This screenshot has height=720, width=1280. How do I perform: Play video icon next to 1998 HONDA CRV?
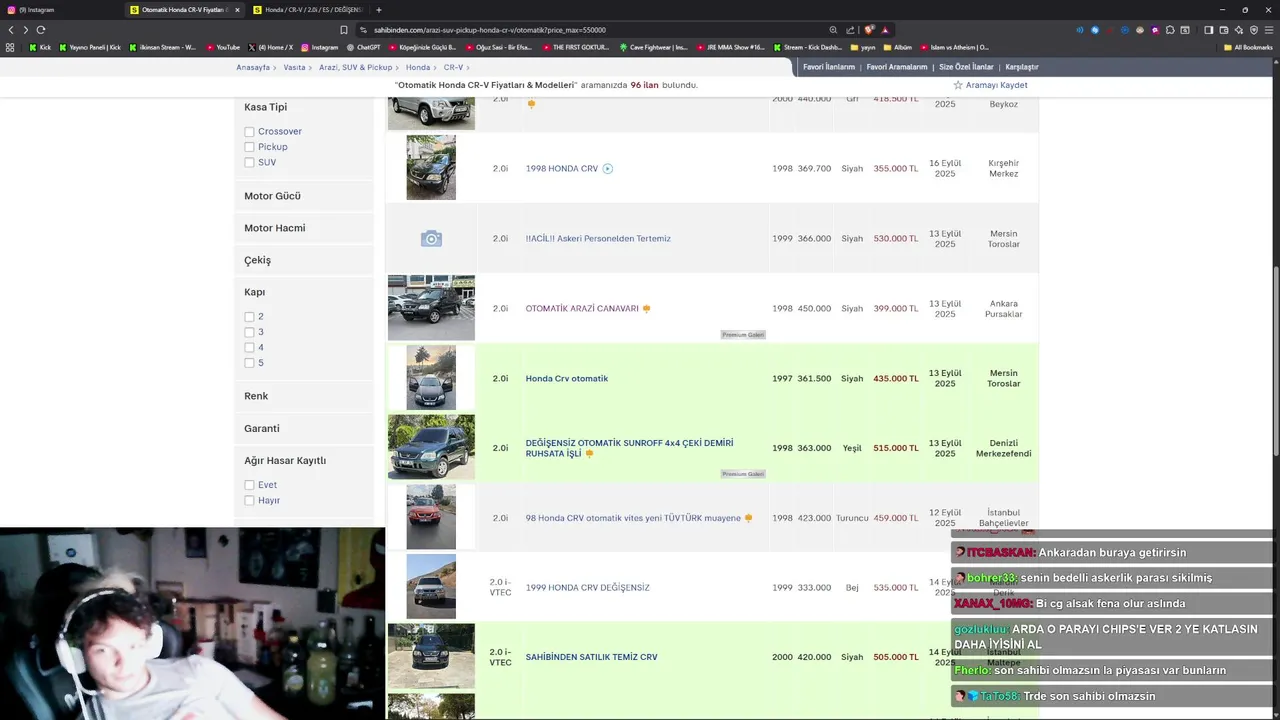pyautogui.click(x=607, y=169)
